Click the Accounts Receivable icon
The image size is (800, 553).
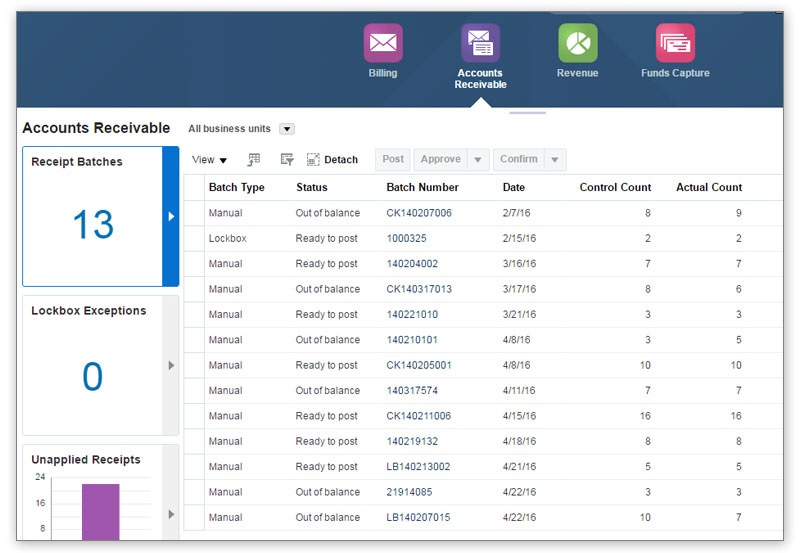tap(480, 43)
